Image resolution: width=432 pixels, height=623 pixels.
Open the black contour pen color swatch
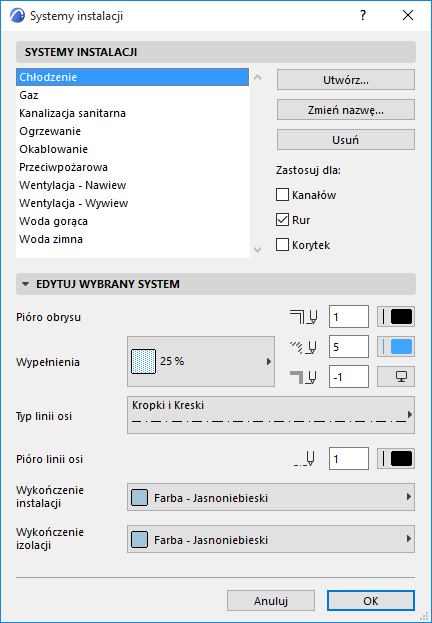396,317
